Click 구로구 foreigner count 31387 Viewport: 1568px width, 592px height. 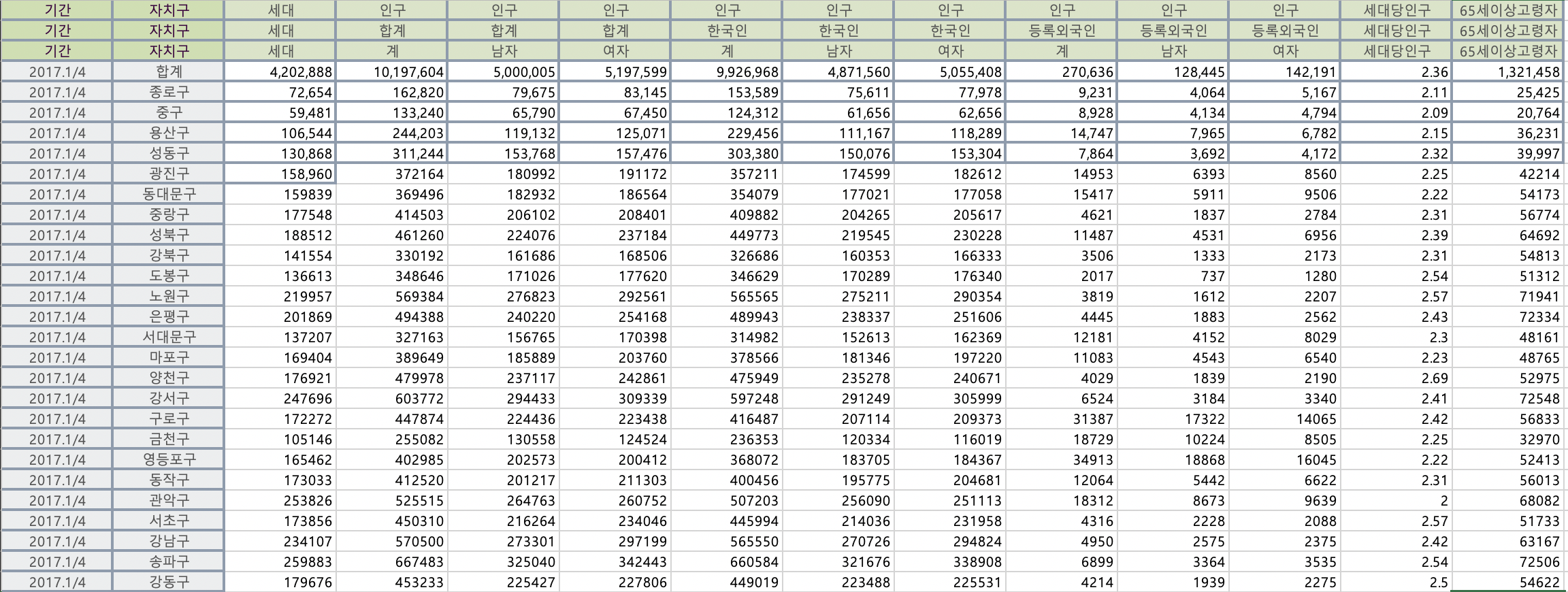point(1061,418)
